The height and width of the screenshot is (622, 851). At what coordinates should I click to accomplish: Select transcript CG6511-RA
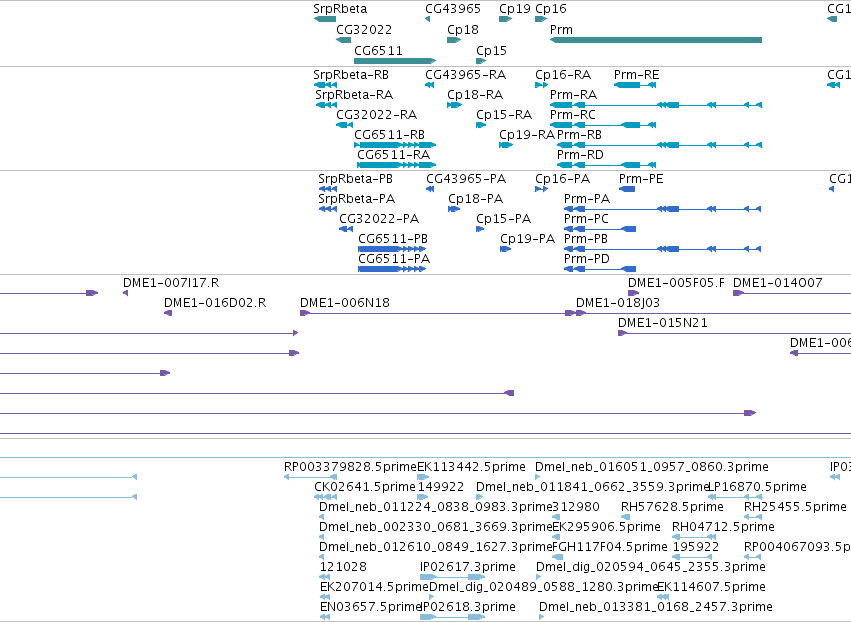point(393,155)
